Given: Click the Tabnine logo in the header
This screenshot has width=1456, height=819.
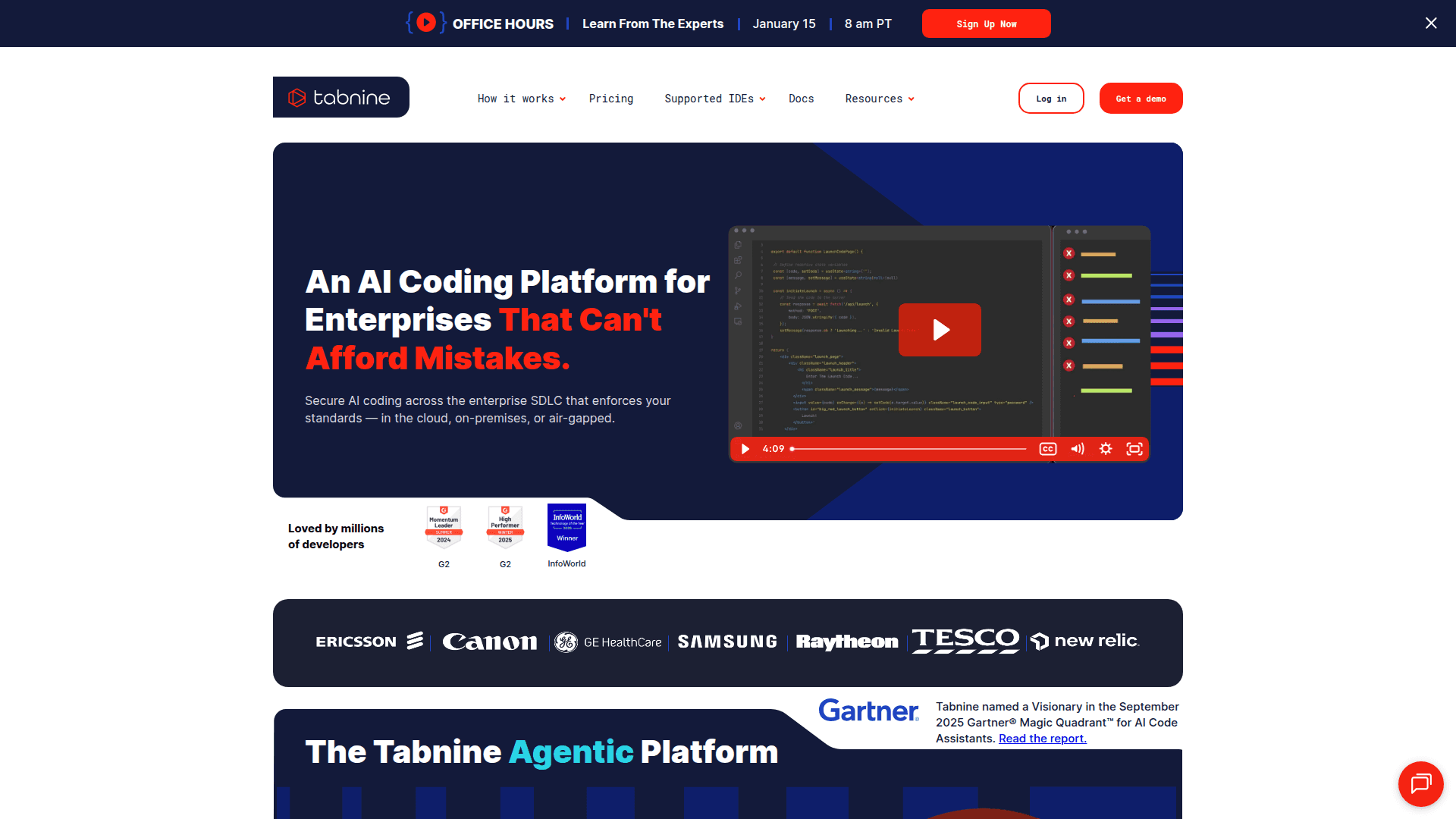Looking at the screenshot, I should [340, 96].
